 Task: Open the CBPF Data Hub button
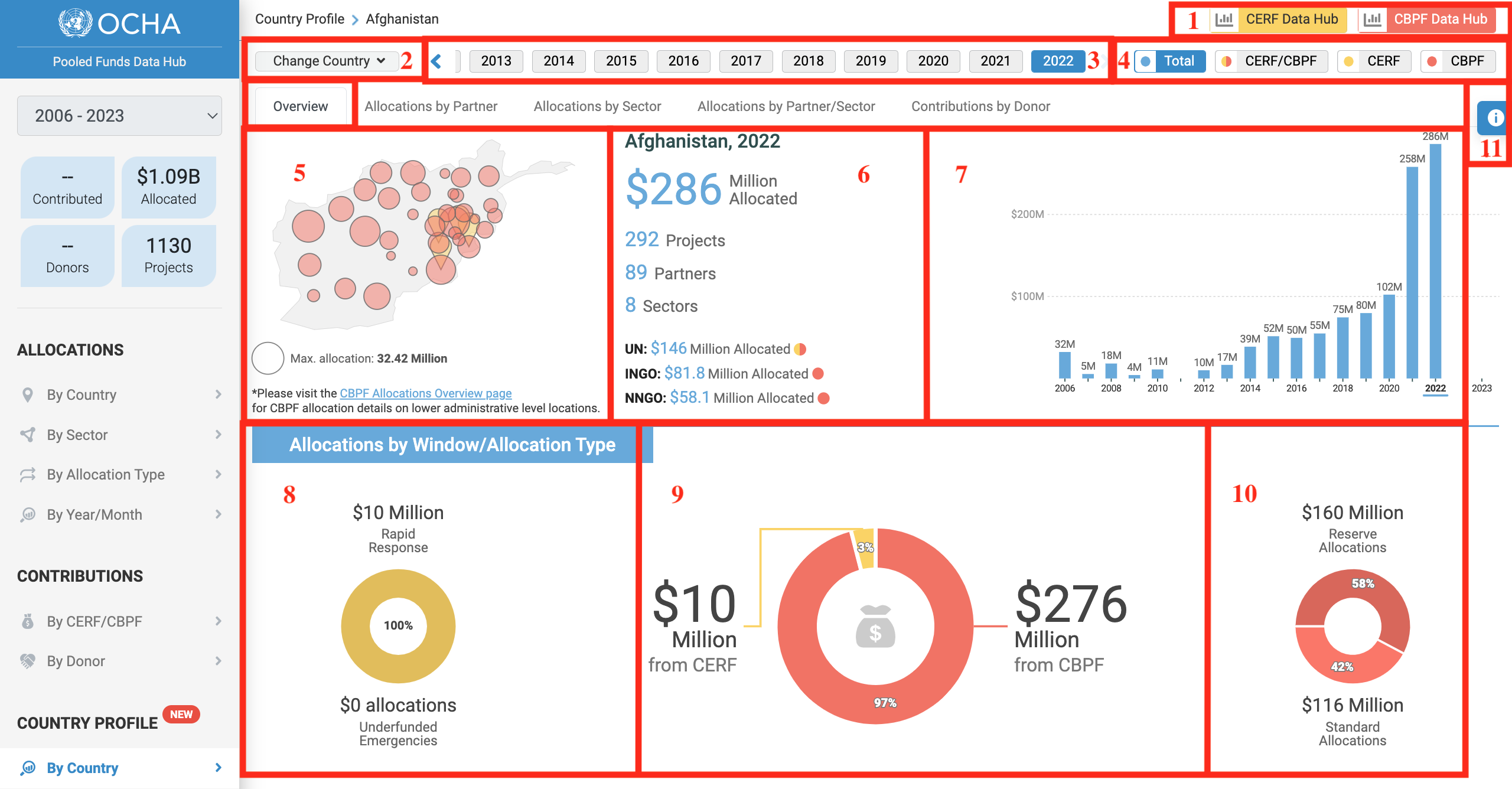click(x=1427, y=19)
